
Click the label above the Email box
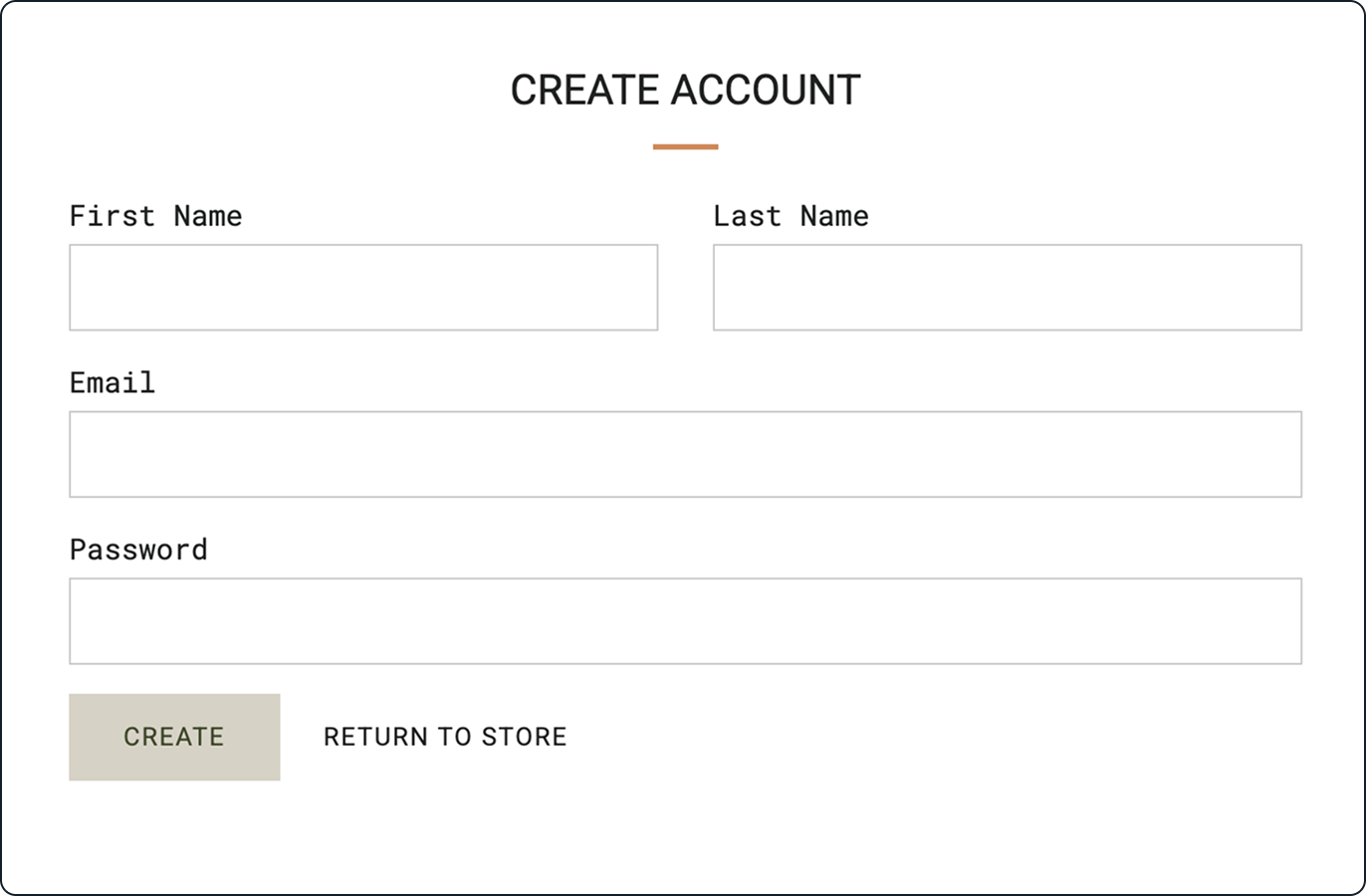click(x=113, y=382)
